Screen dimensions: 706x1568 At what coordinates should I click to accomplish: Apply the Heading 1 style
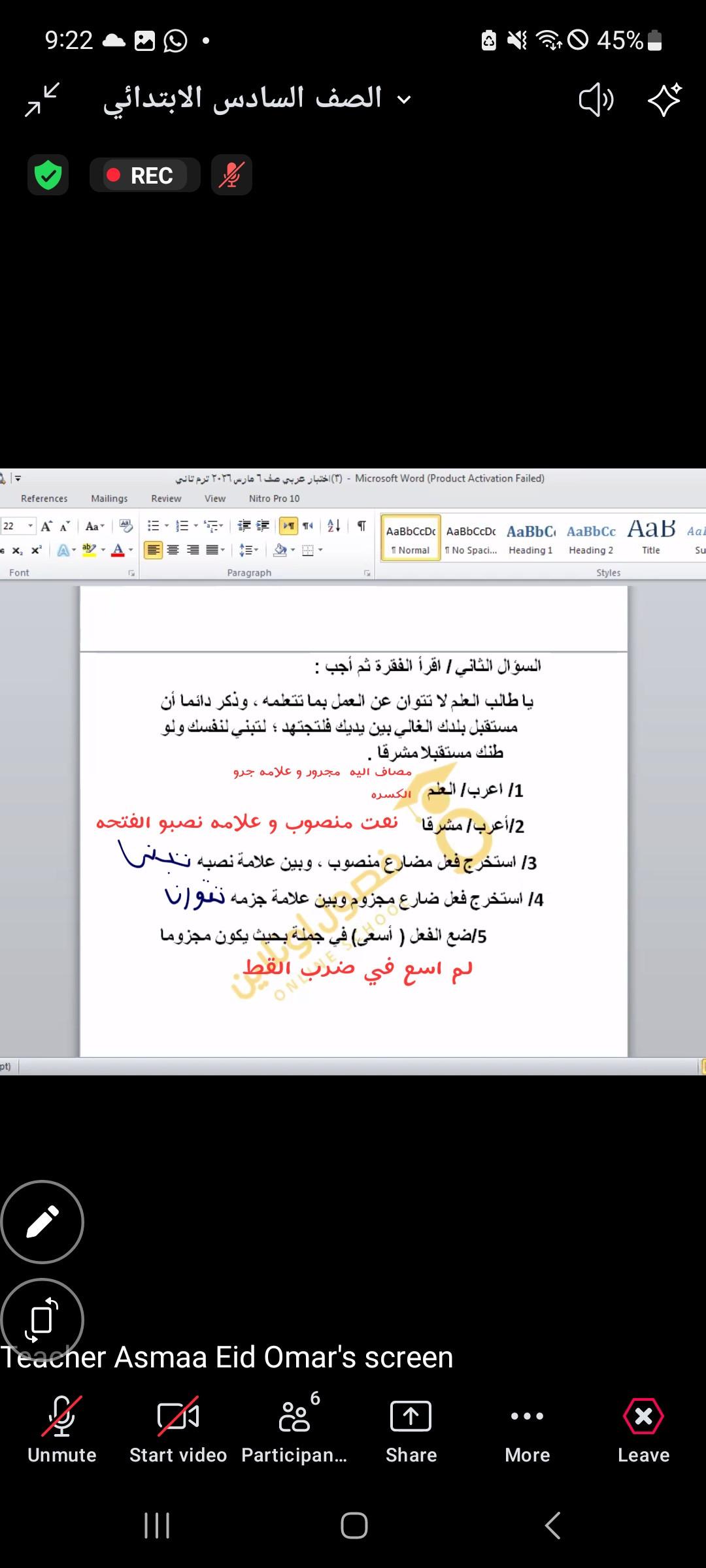coord(531,538)
